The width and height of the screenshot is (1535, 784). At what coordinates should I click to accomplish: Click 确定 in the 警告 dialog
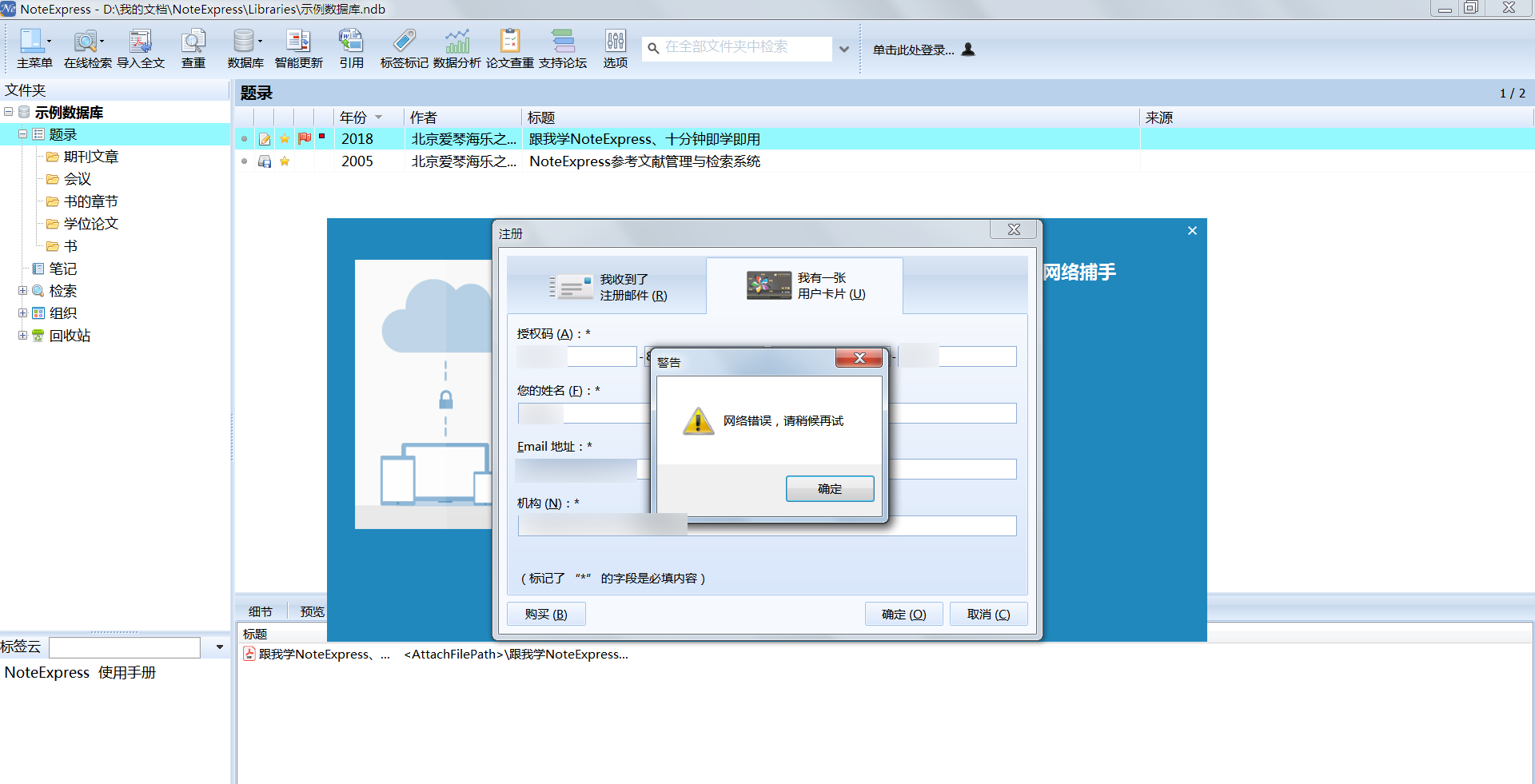click(x=830, y=488)
